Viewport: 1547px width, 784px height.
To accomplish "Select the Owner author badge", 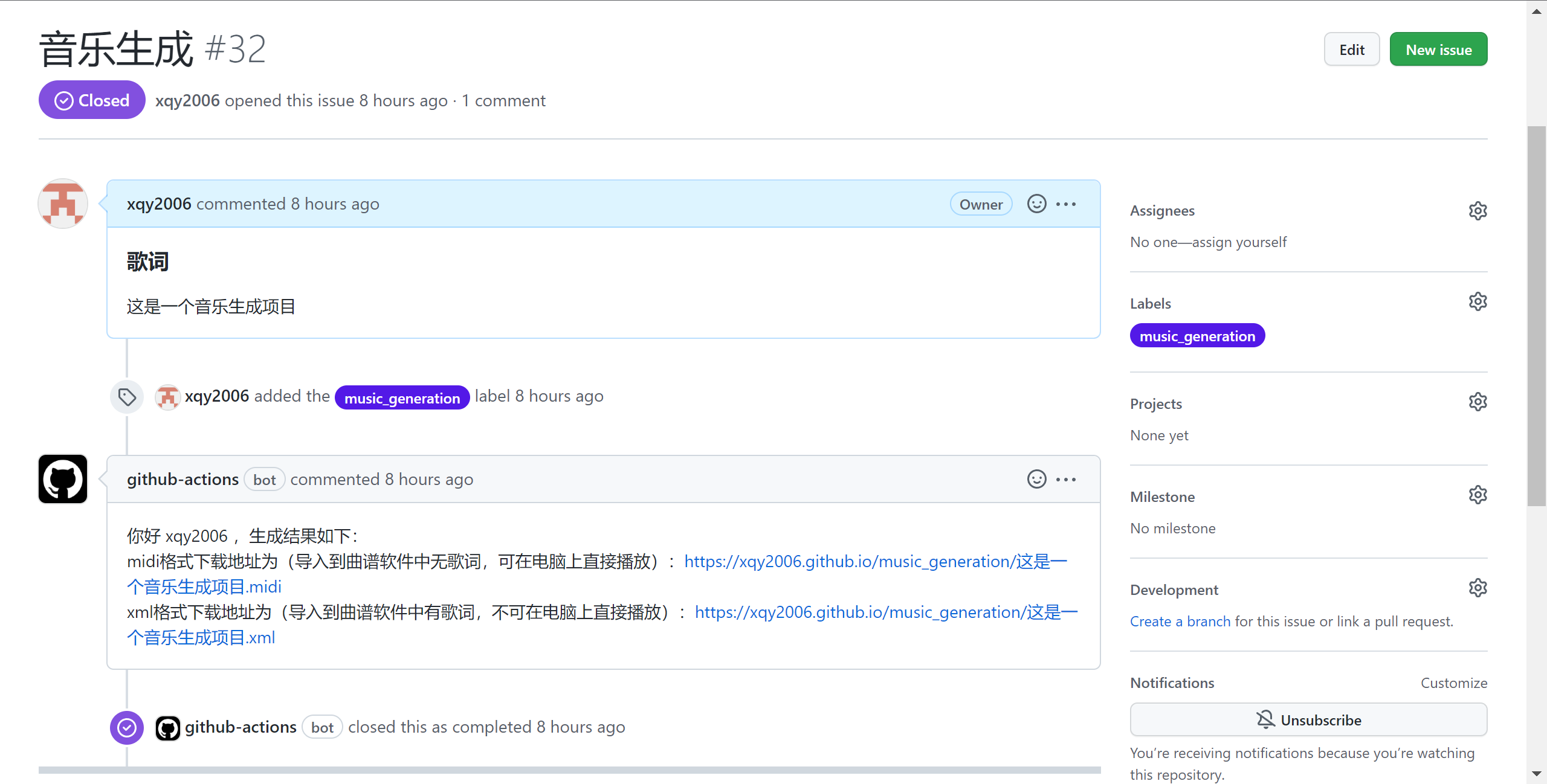I will 980,204.
